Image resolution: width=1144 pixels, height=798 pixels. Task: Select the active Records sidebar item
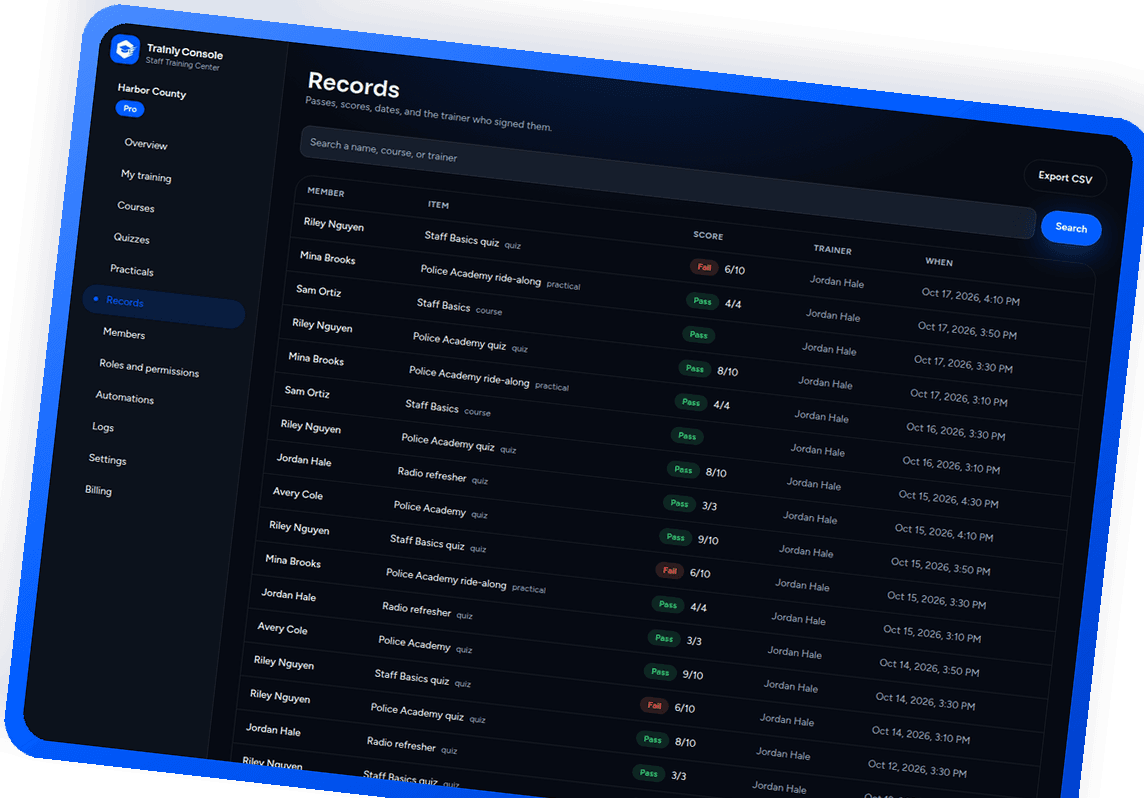(x=164, y=306)
